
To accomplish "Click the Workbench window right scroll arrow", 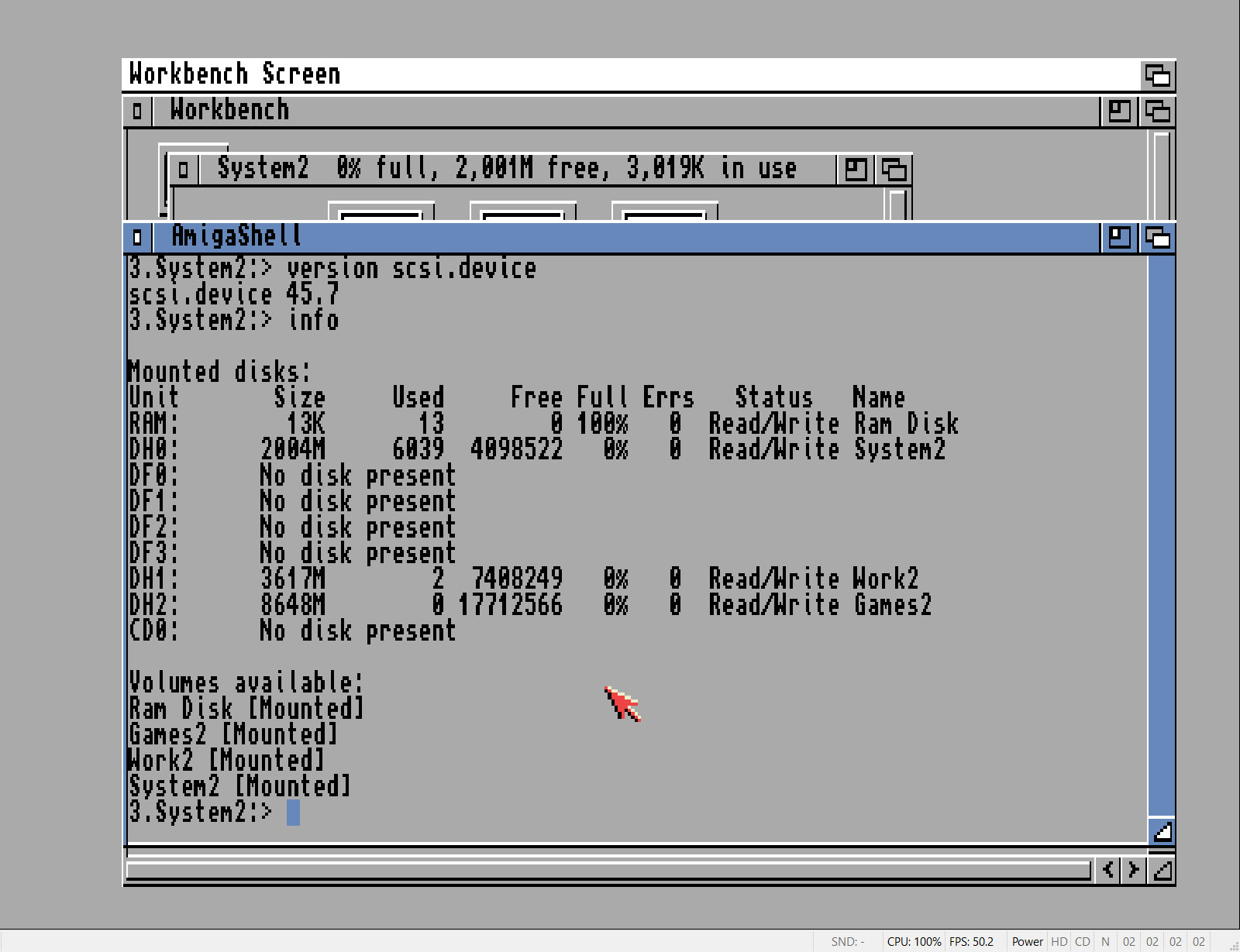I will click(x=1134, y=870).
